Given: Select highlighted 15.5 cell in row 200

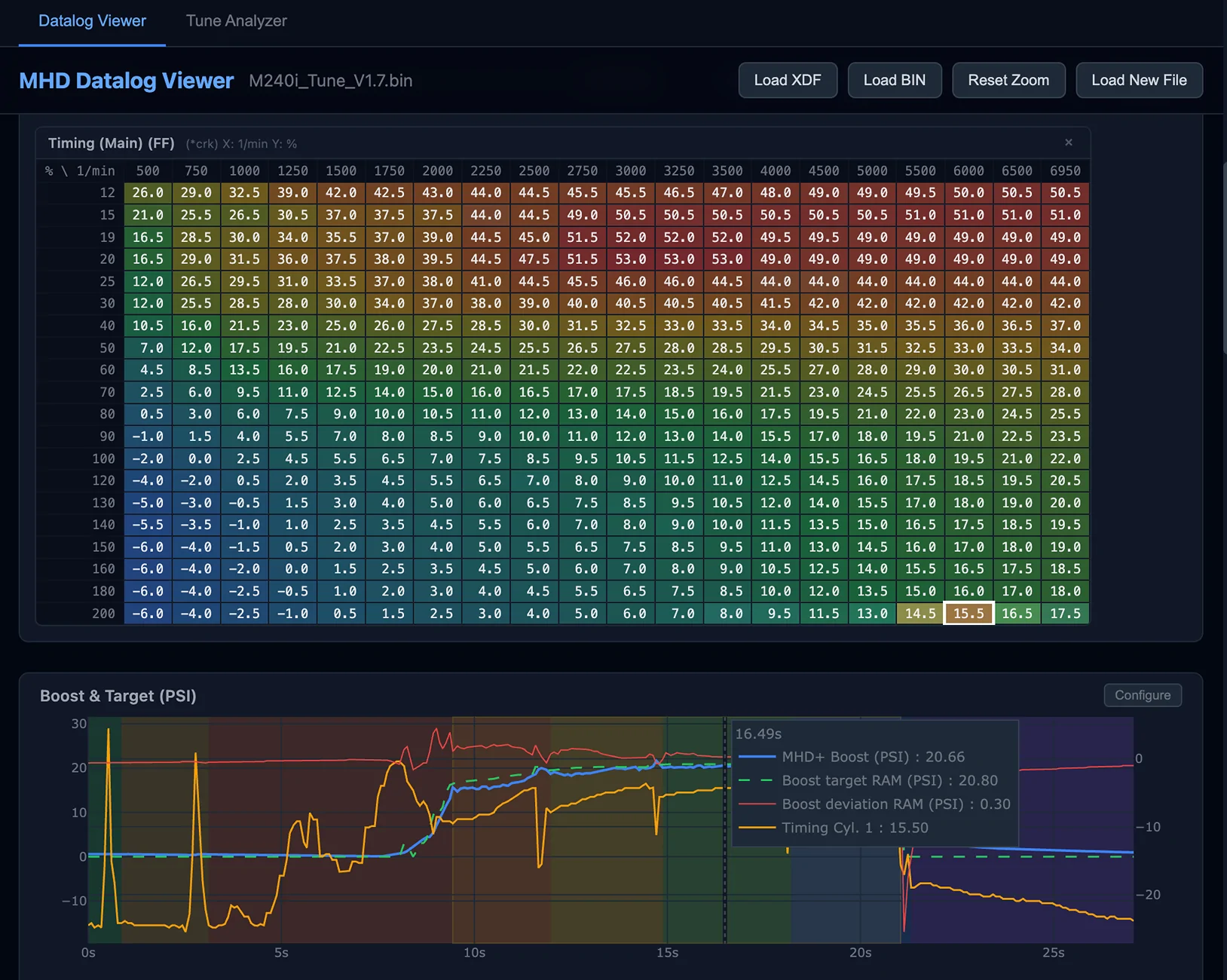Looking at the screenshot, I should click(x=968, y=613).
